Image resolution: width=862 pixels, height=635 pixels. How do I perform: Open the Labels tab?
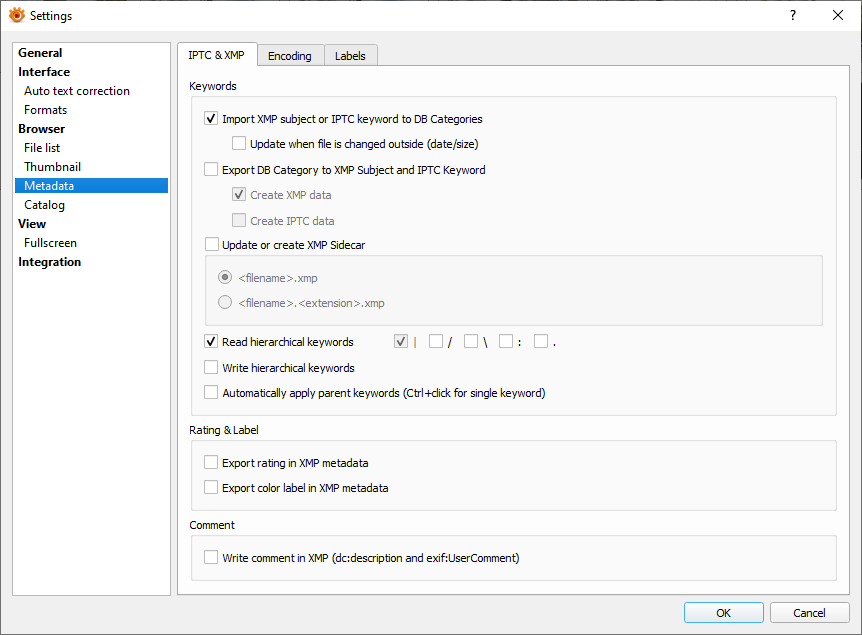click(350, 56)
